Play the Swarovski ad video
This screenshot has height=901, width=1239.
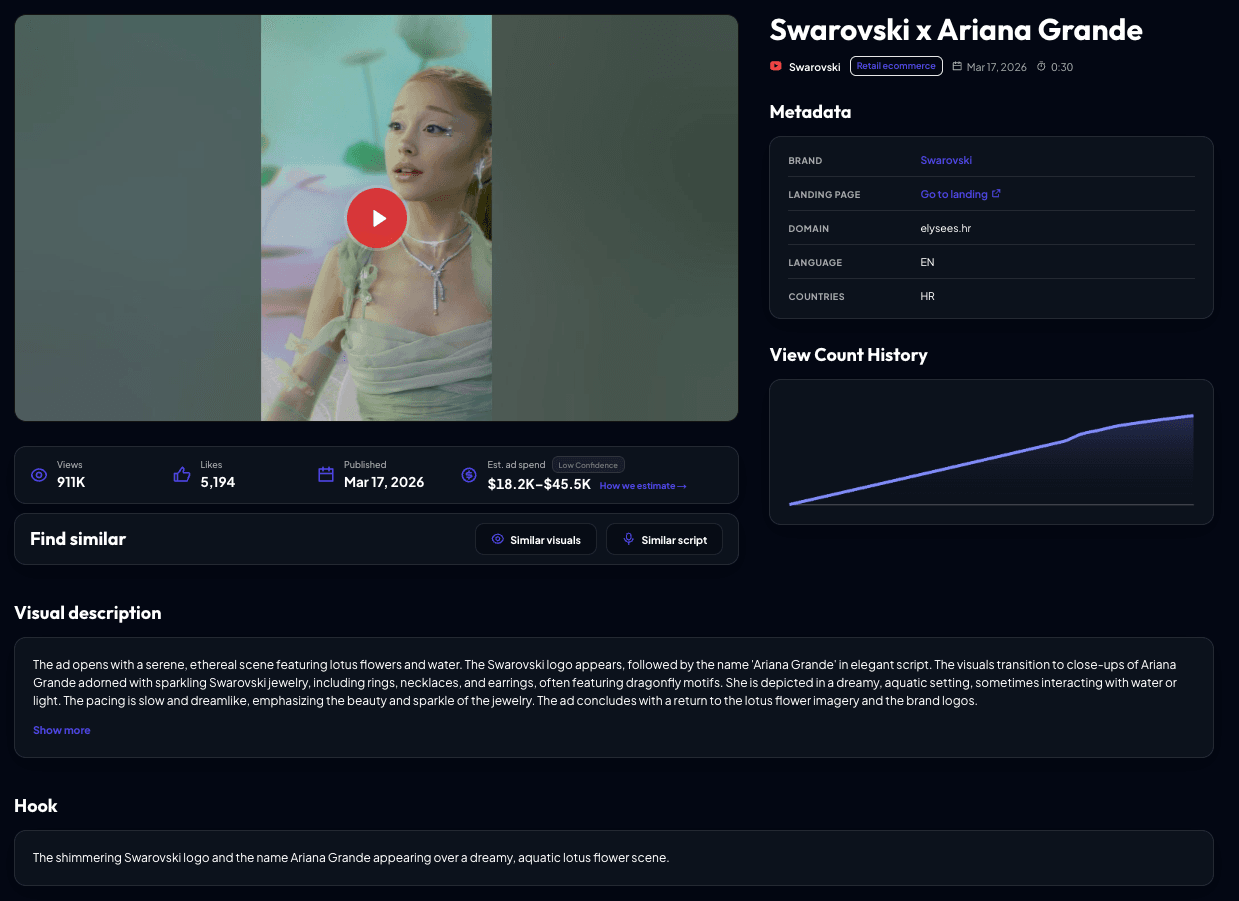pyautogui.click(x=376, y=218)
